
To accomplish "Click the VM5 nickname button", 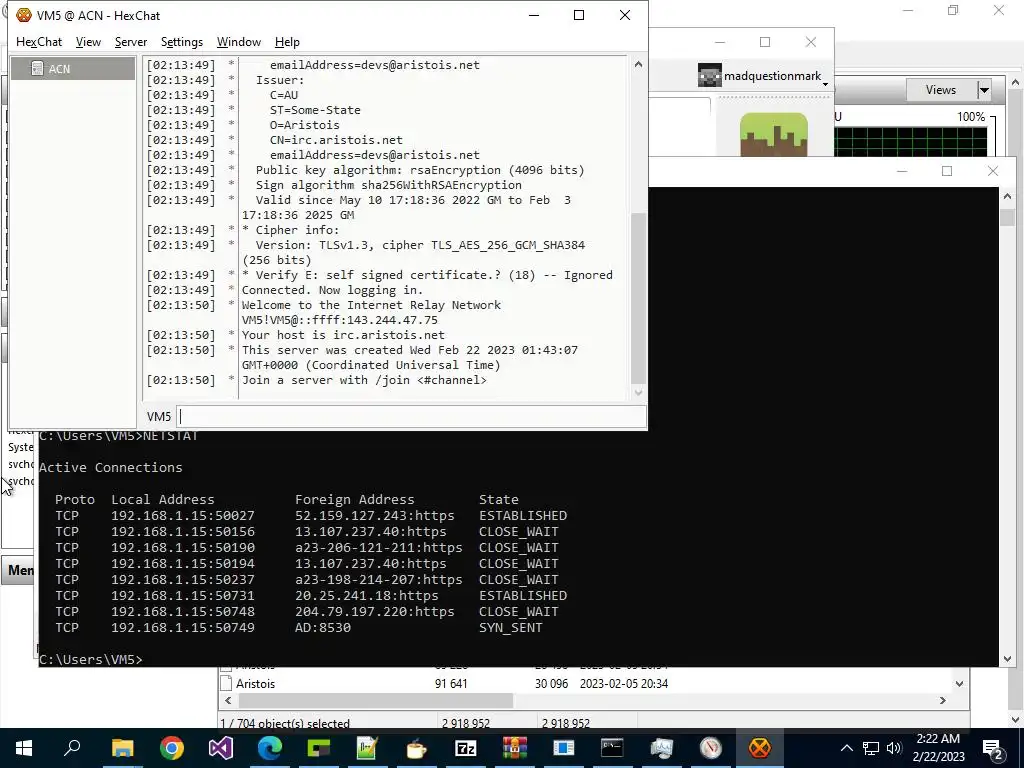I will 159,417.
